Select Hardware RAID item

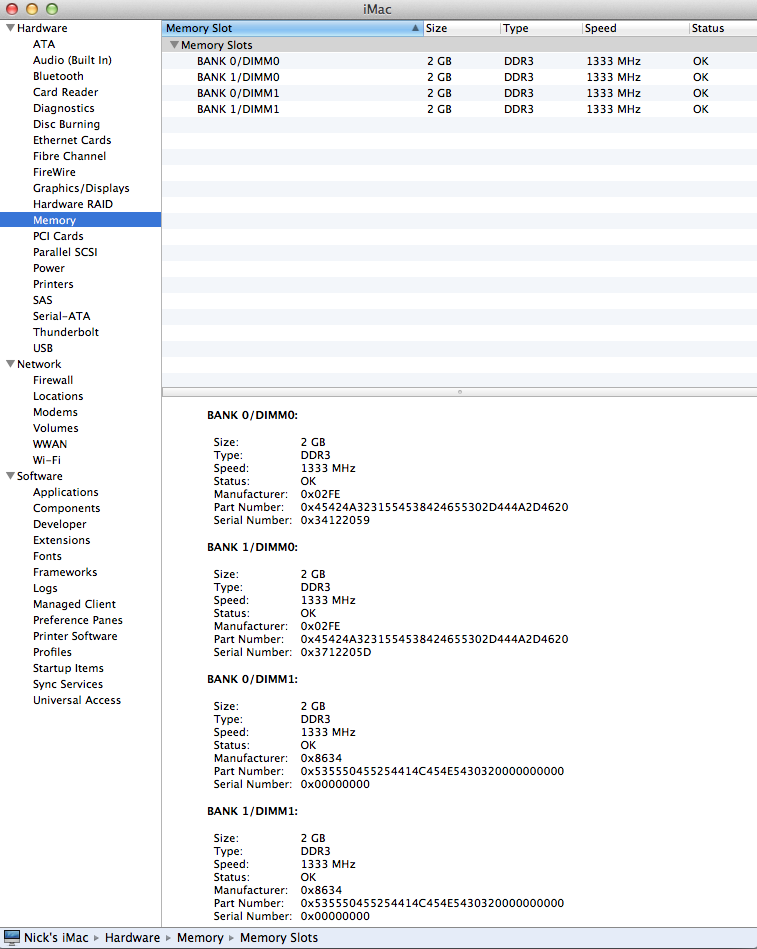(73, 204)
